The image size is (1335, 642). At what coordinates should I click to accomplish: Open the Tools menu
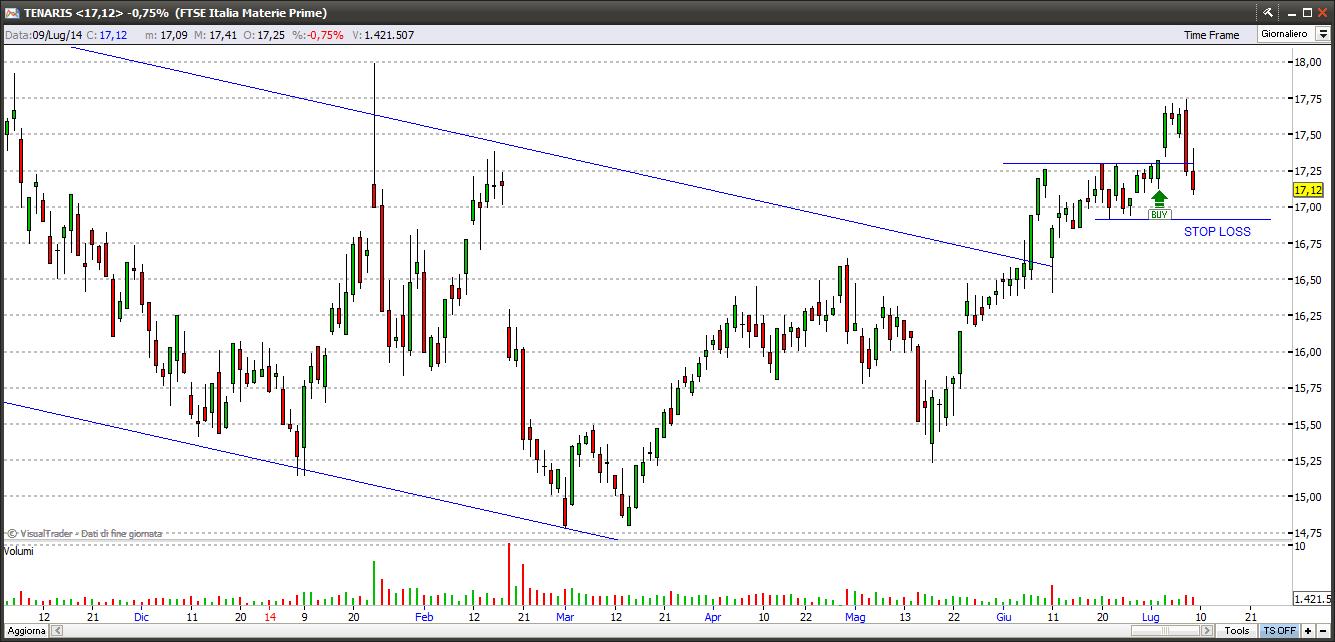click(x=1237, y=631)
